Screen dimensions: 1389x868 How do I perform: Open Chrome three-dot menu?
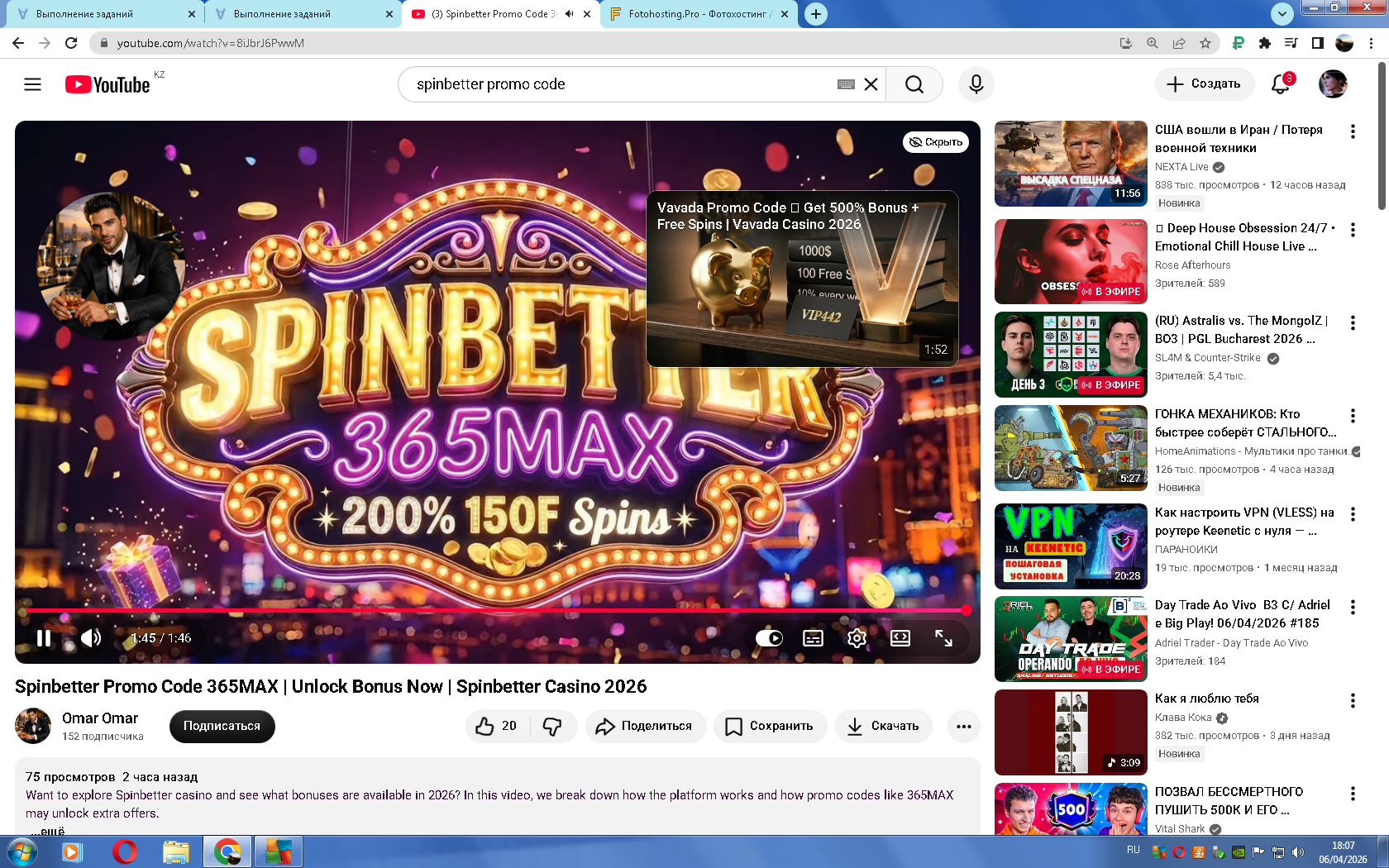[x=1372, y=43]
